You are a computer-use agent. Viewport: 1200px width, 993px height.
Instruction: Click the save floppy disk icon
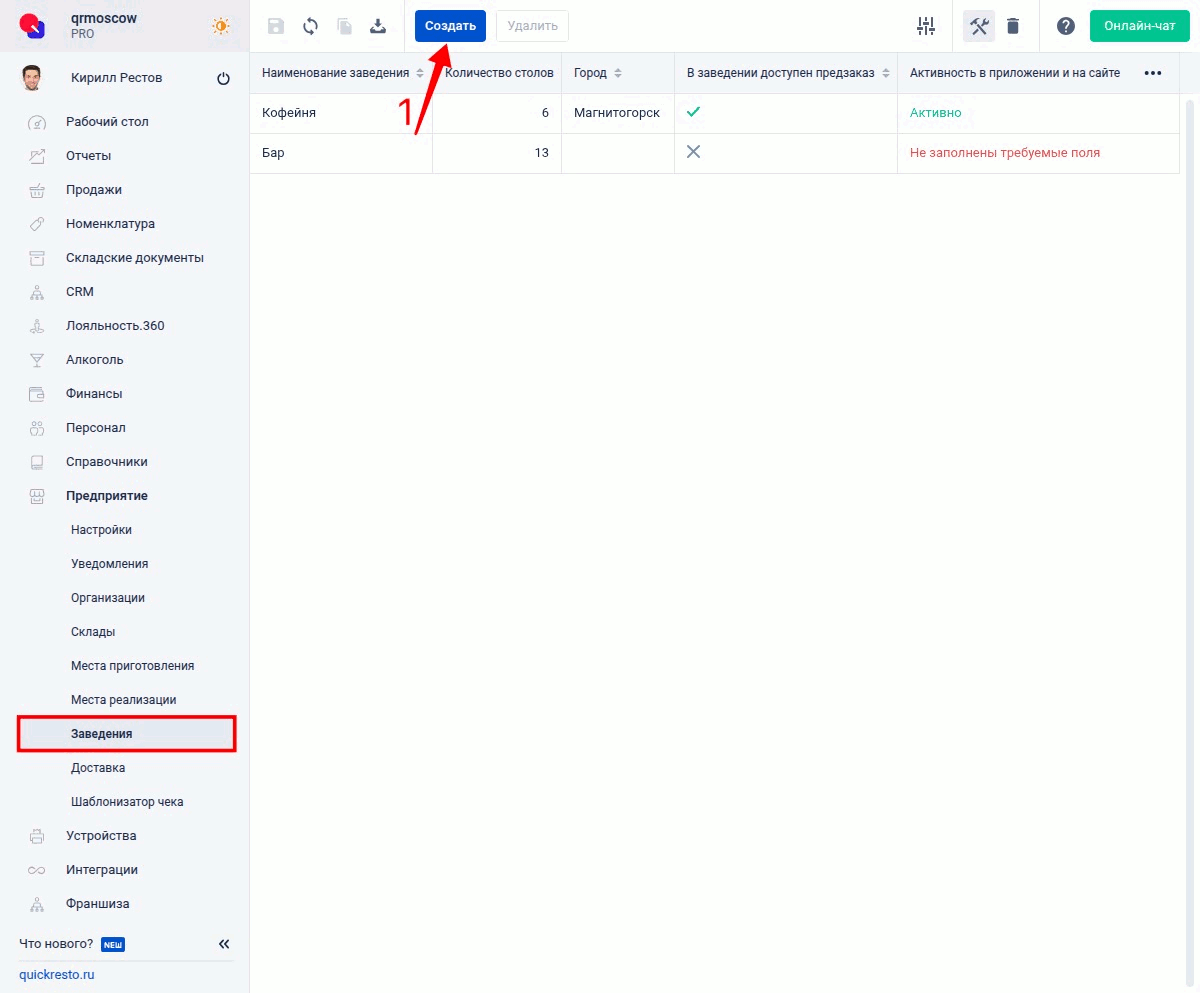pyautogui.click(x=276, y=26)
